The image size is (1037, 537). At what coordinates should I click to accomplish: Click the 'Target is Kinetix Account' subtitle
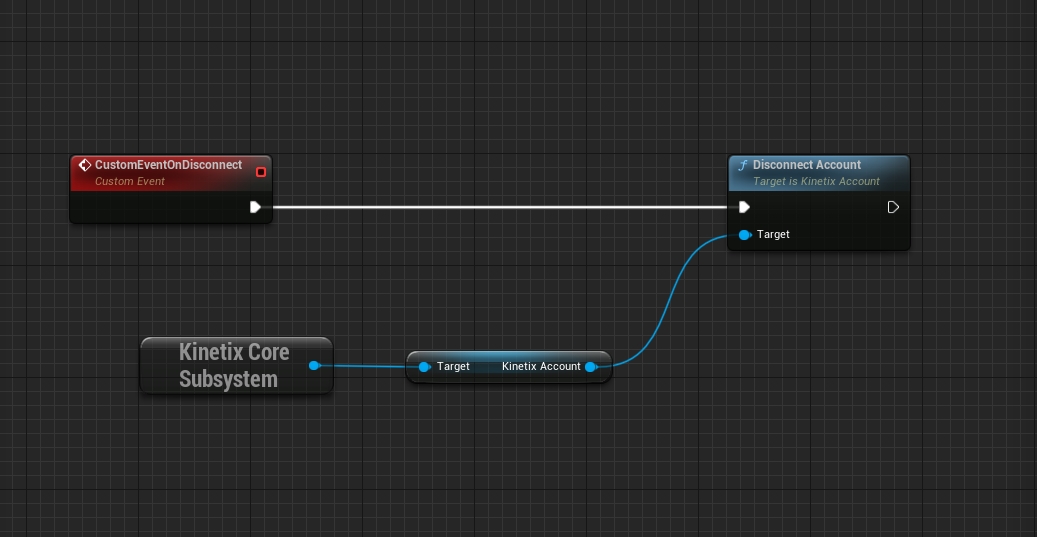pyautogui.click(x=816, y=182)
